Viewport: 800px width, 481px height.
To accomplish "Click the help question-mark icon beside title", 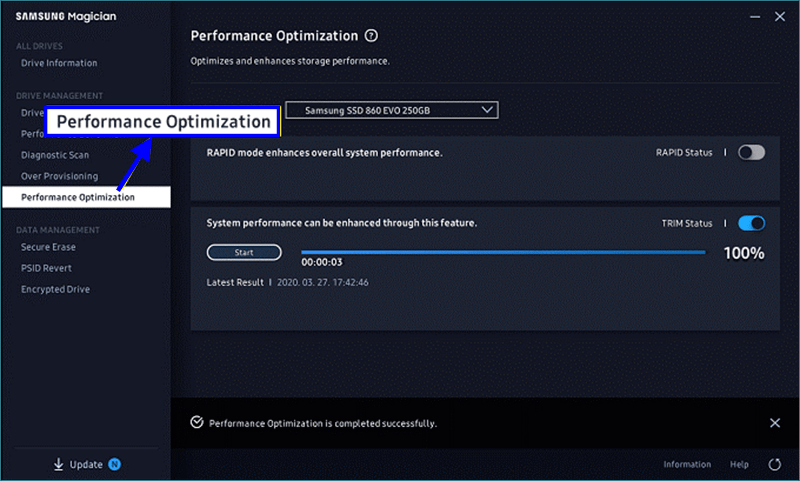I will [x=371, y=36].
